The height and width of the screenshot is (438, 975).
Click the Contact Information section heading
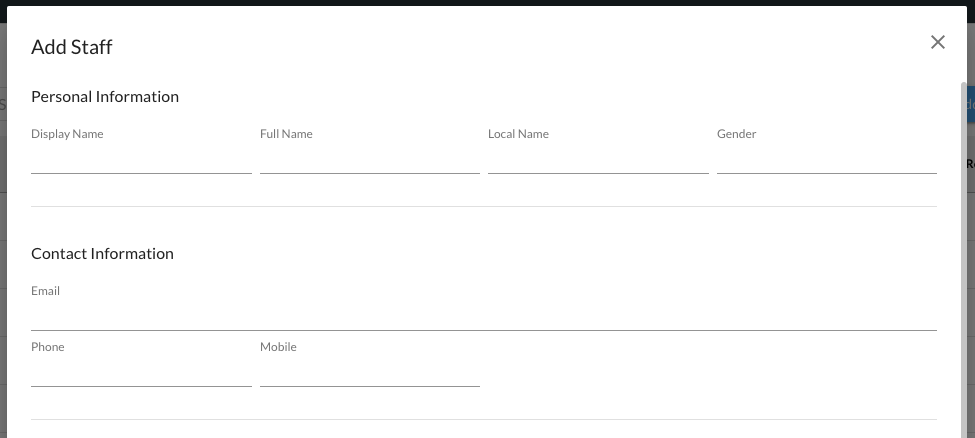tap(102, 254)
